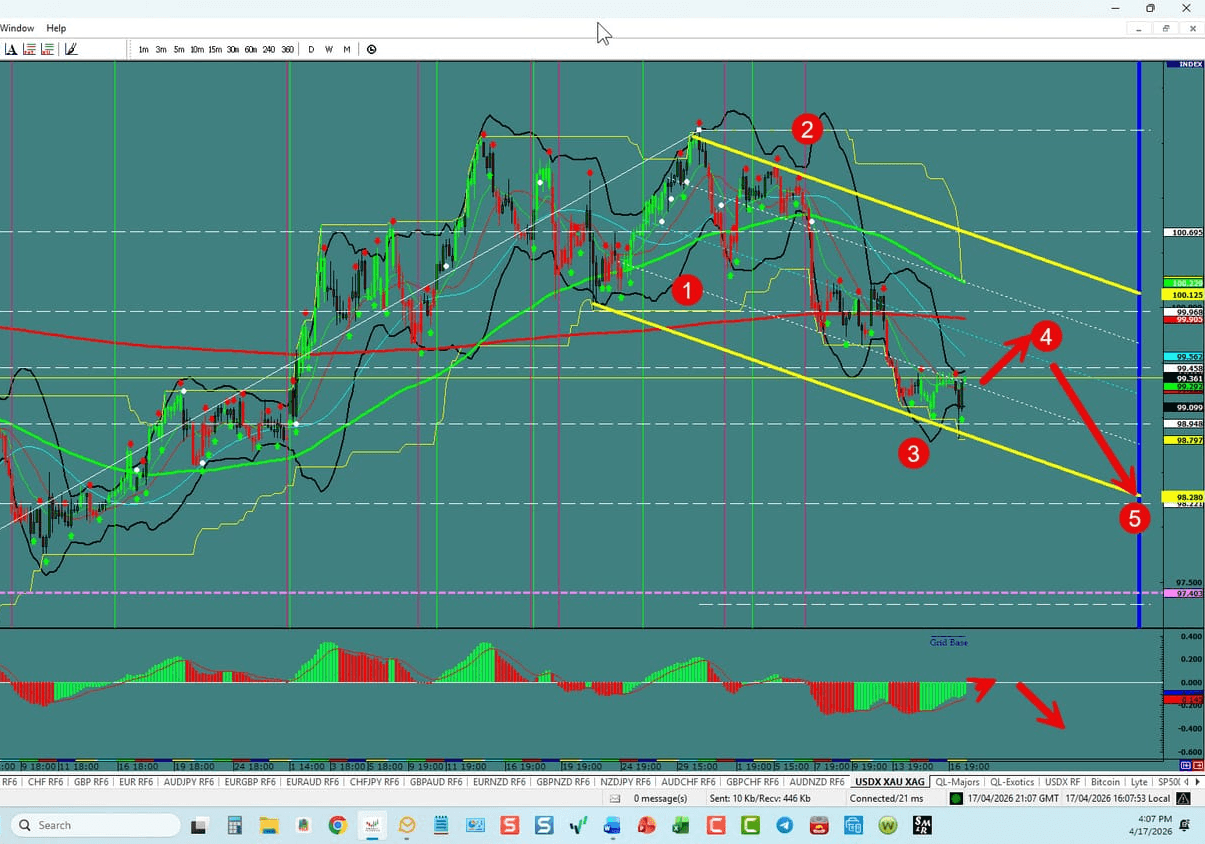Open the Window menu

17,28
